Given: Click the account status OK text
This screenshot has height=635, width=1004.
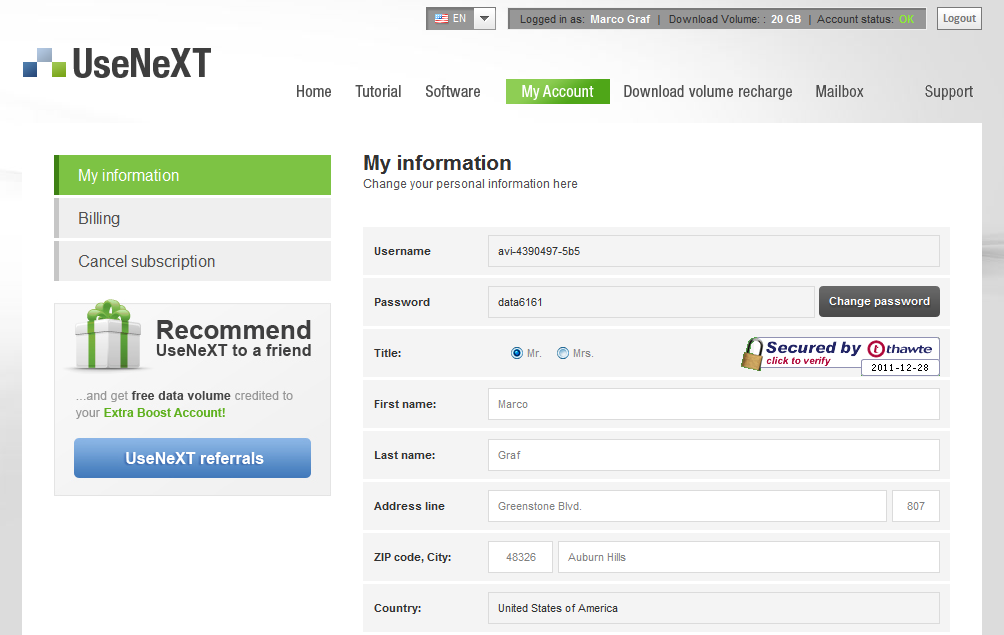Looking at the screenshot, I should coord(907,19).
